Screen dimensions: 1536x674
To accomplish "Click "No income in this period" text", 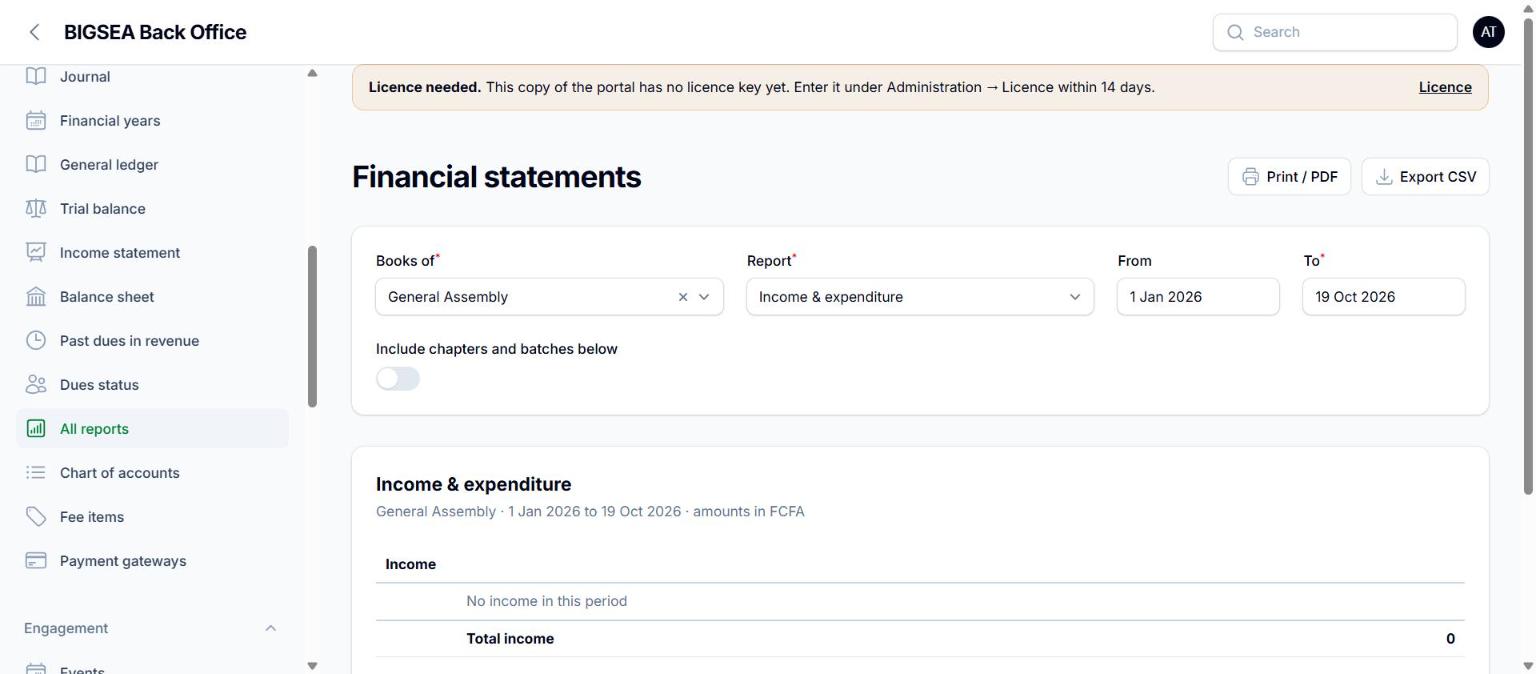I will click(x=547, y=601).
